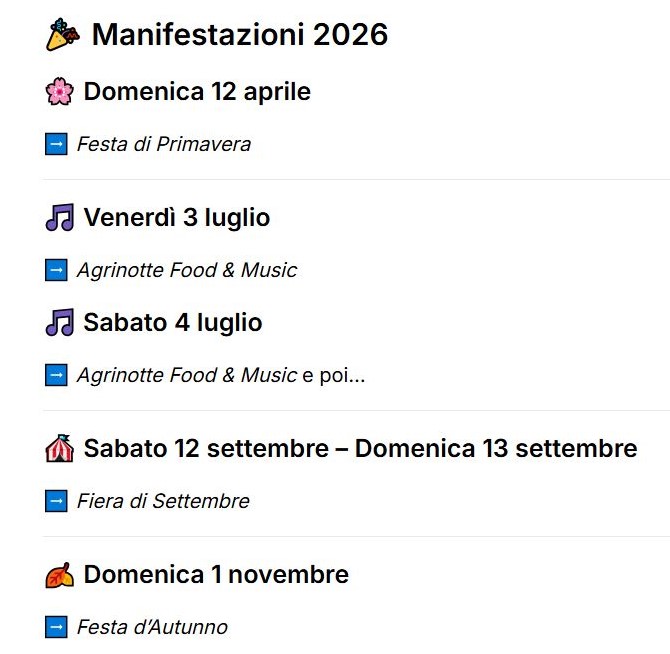Click the arrow icon before Festa di Primavera
Image resolution: width=670 pixels, height=654 pixels.
pyautogui.click(x=56, y=144)
